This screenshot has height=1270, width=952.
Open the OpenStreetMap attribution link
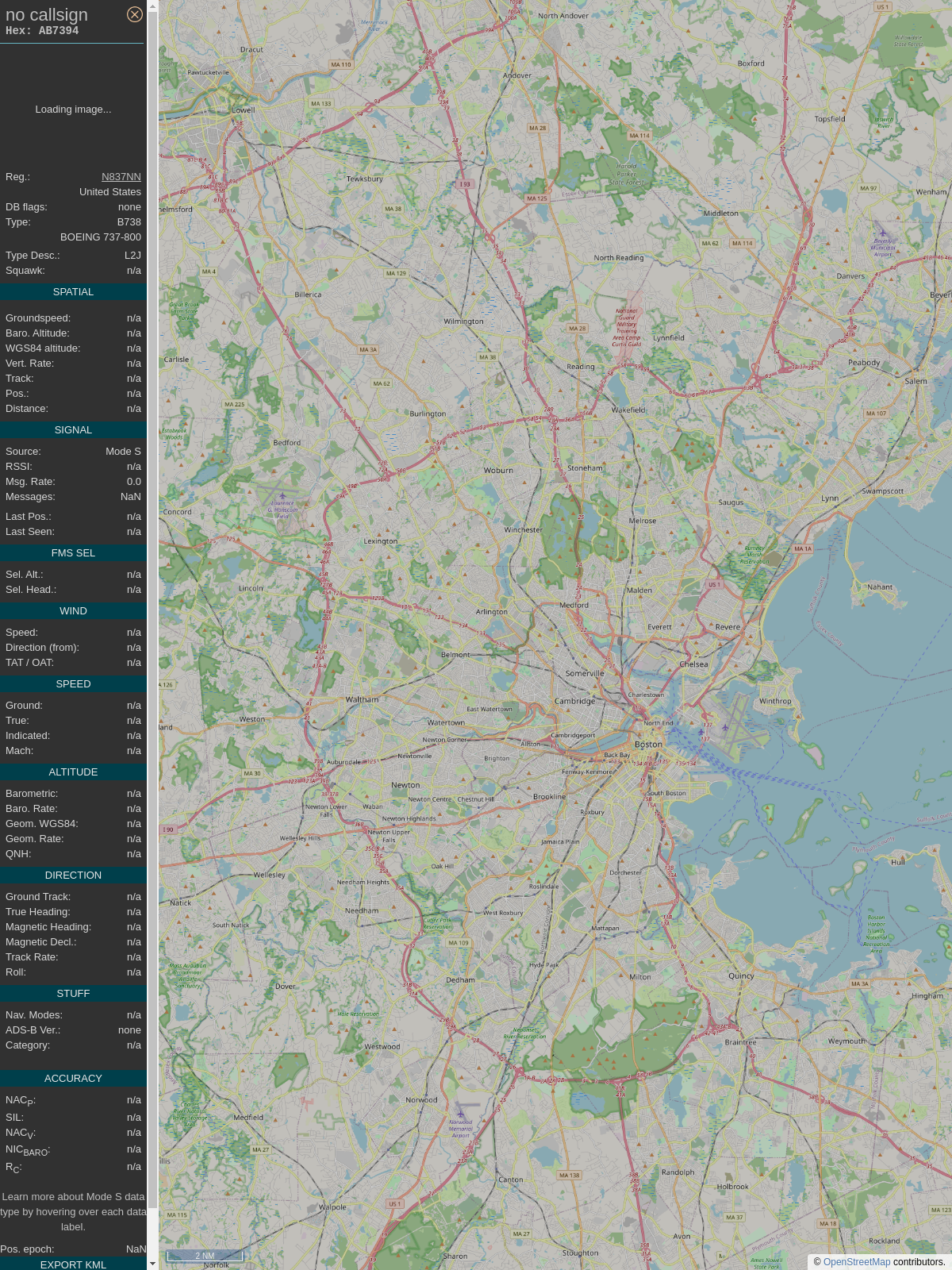tap(856, 1262)
